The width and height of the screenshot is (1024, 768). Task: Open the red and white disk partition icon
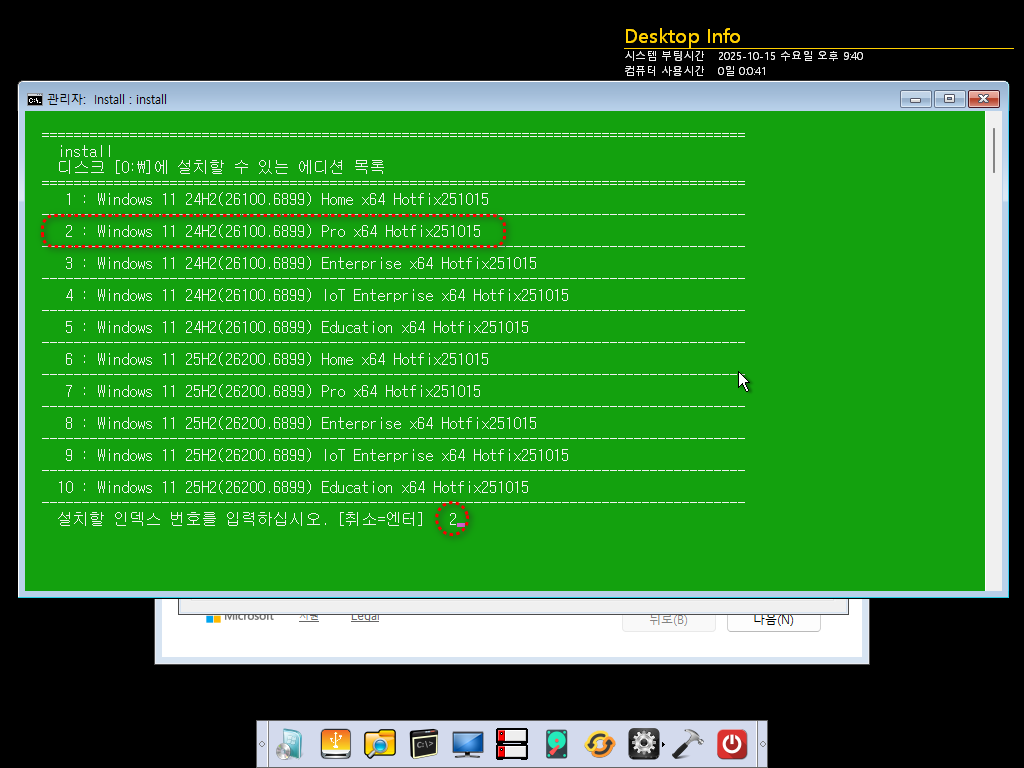pyautogui.click(x=511, y=744)
